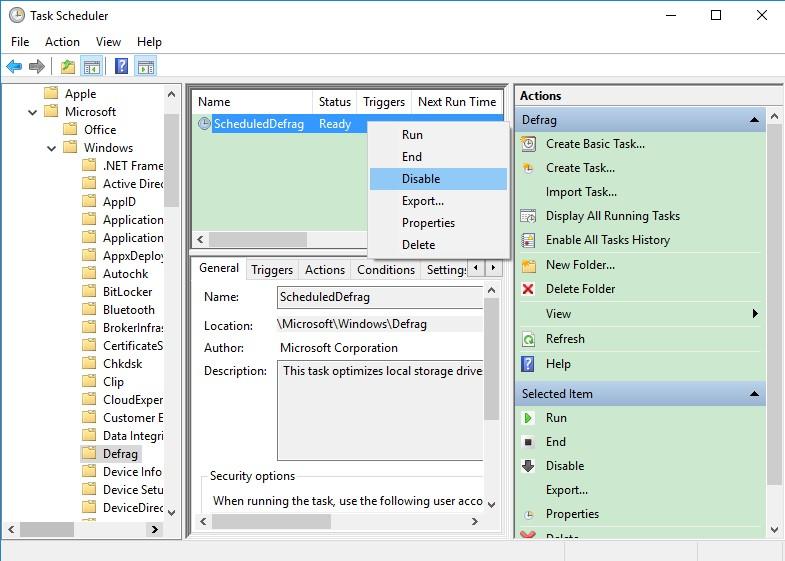Switch to the Conditions tab
785x561 pixels.
(386, 270)
